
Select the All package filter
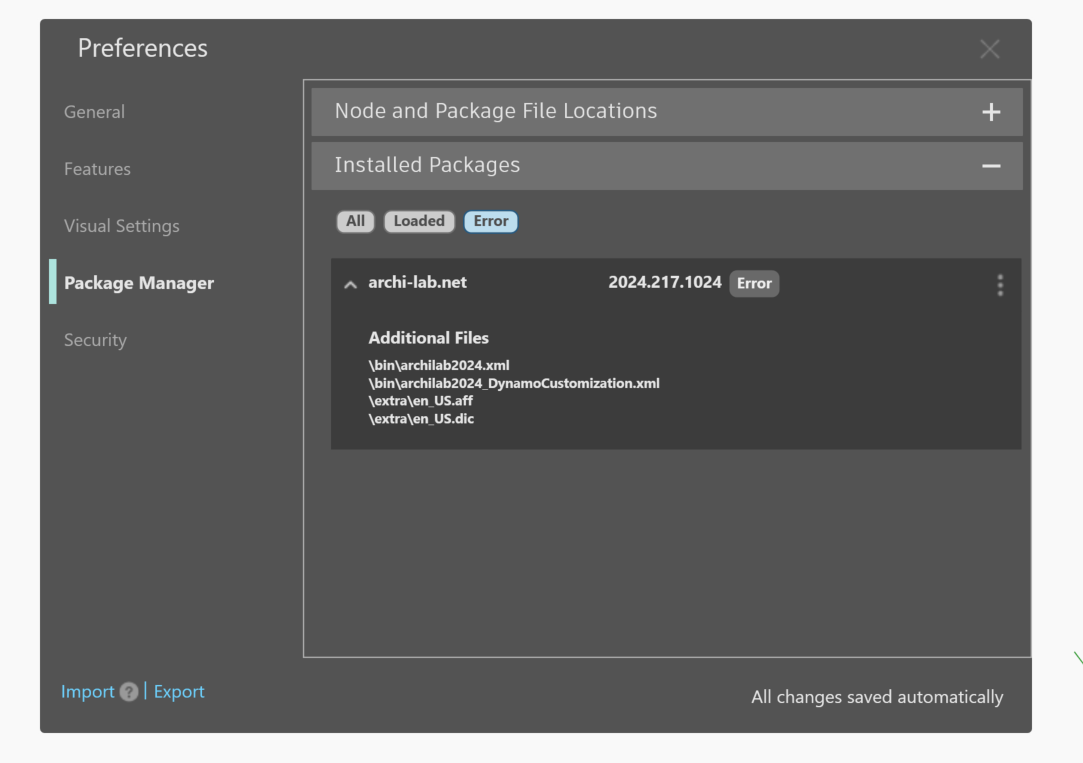[x=355, y=221]
